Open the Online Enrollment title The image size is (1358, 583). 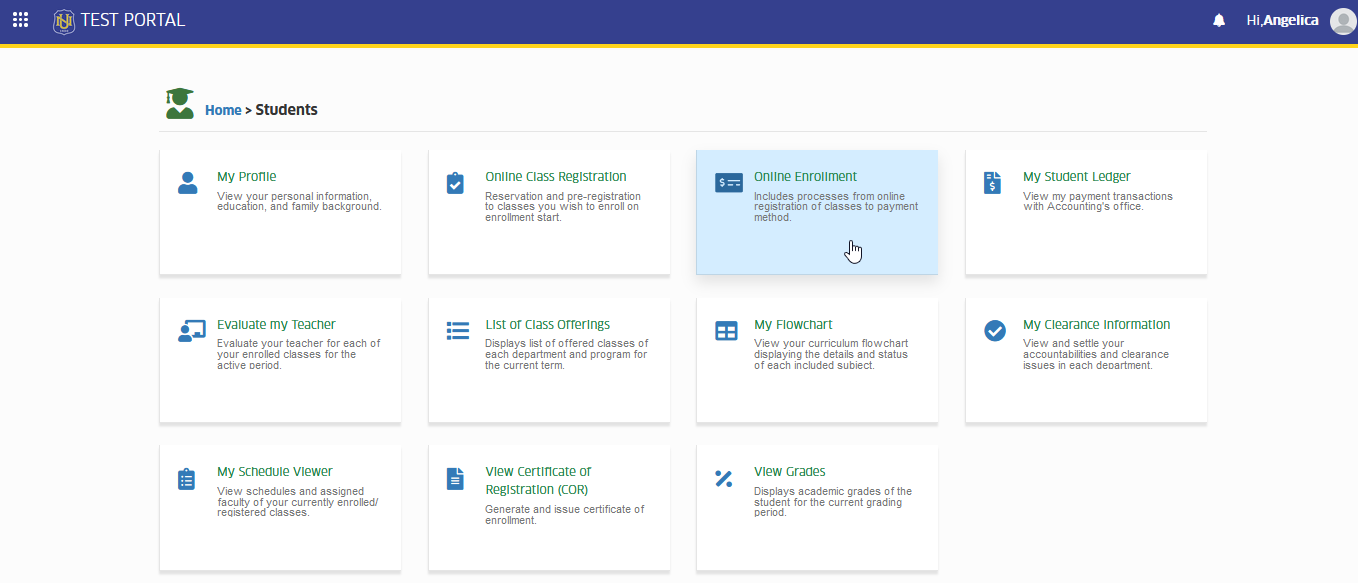pyautogui.click(x=805, y=177)
